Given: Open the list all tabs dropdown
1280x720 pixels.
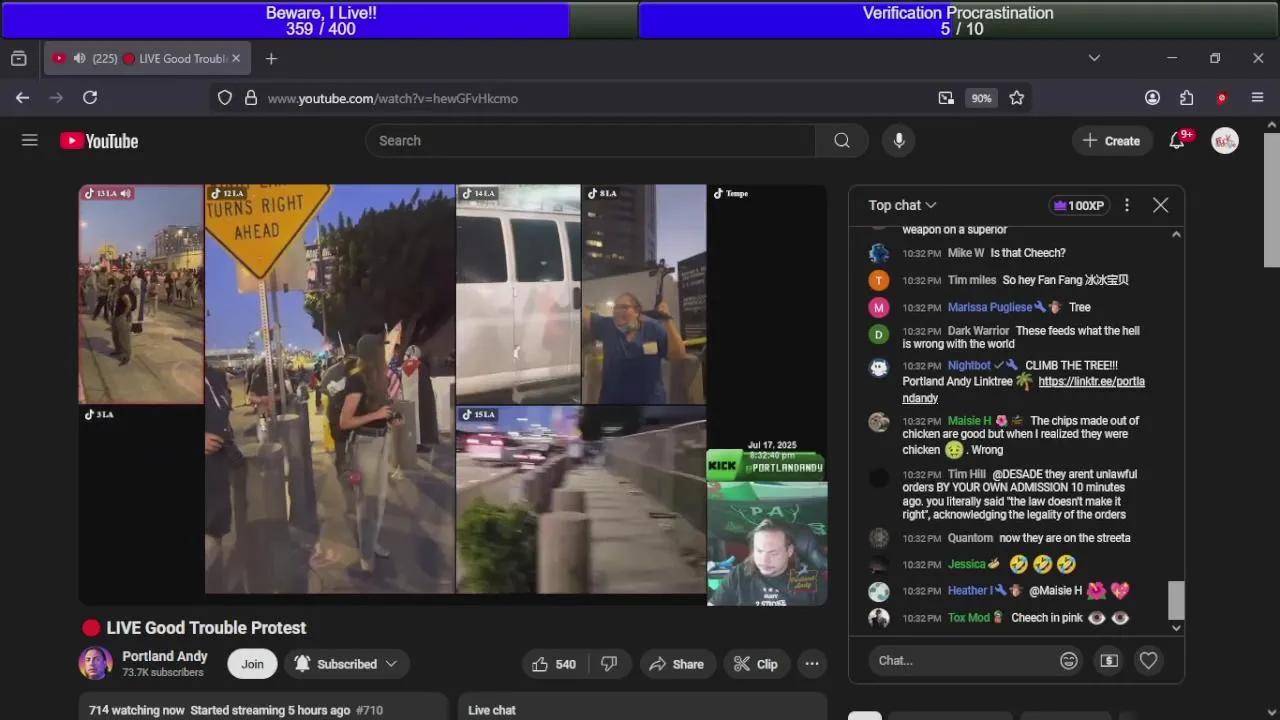Looking at the screenshot, I should tap(1094, 58).
